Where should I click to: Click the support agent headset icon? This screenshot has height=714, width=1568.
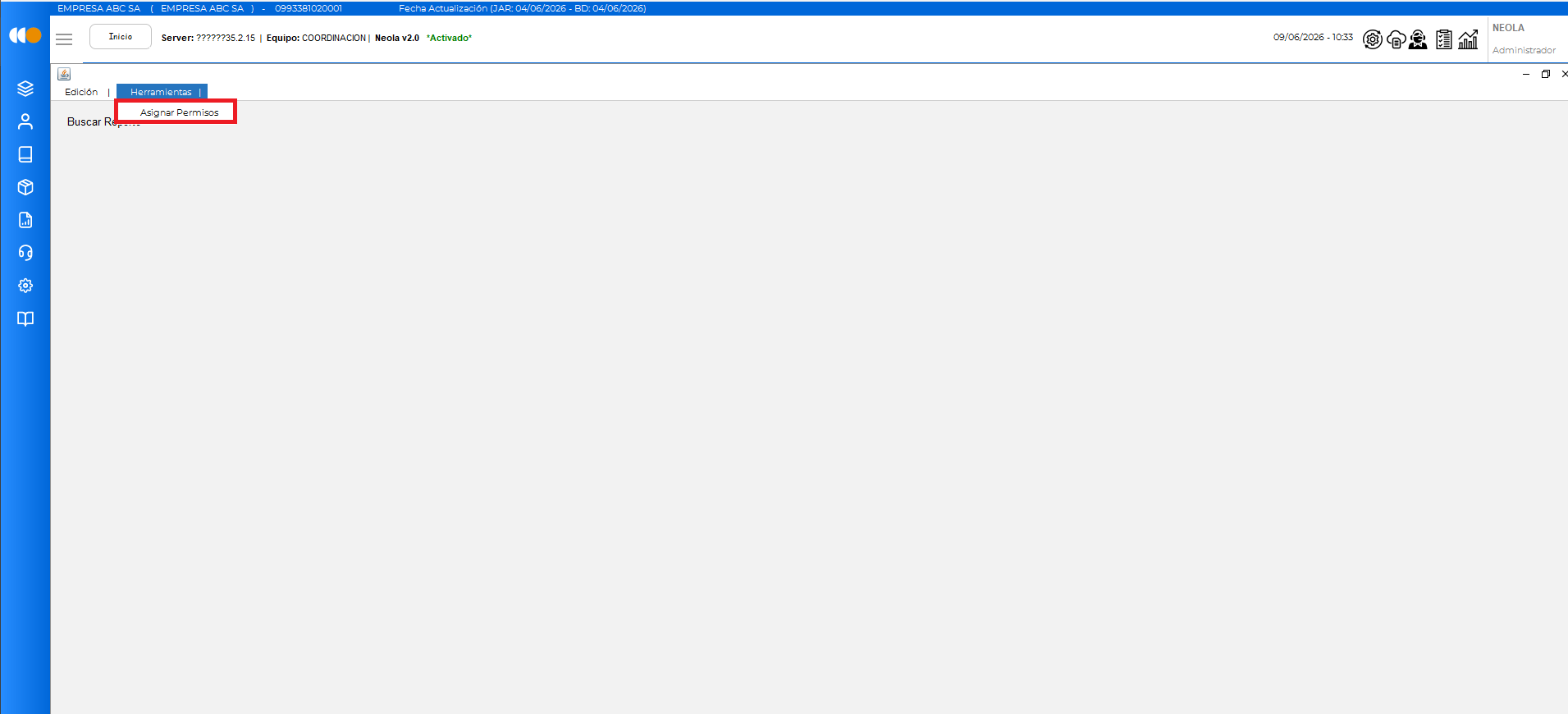tap(1418, 39)
